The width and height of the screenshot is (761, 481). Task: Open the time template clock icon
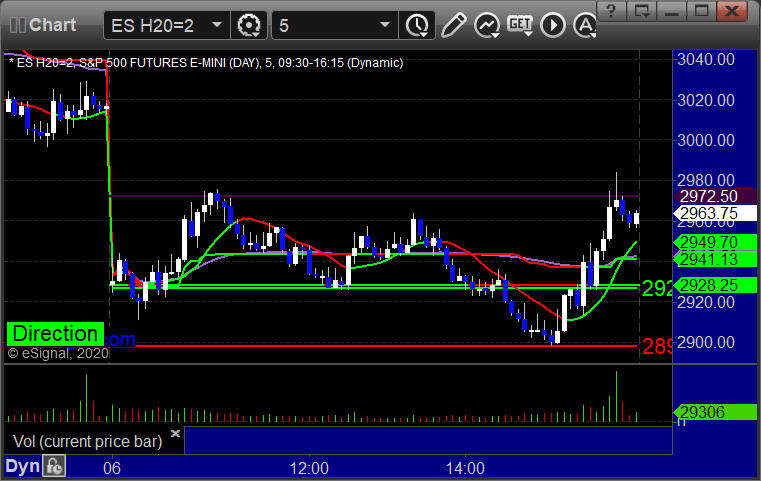coord(416,25)
